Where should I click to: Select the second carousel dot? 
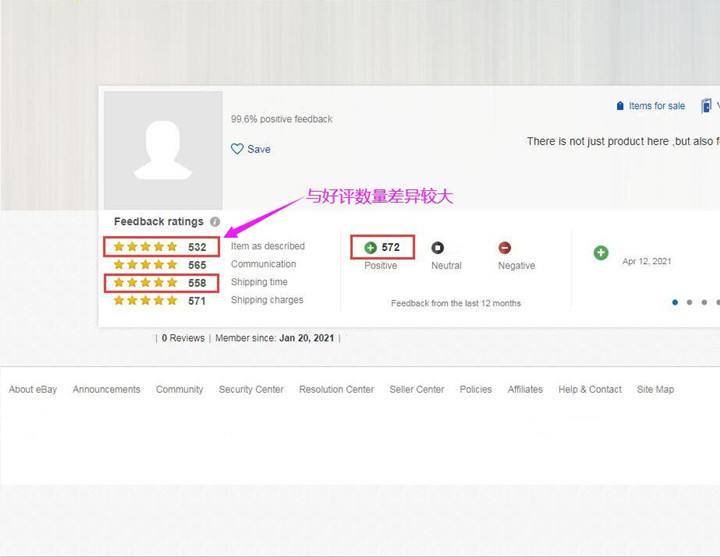(689, 302)
